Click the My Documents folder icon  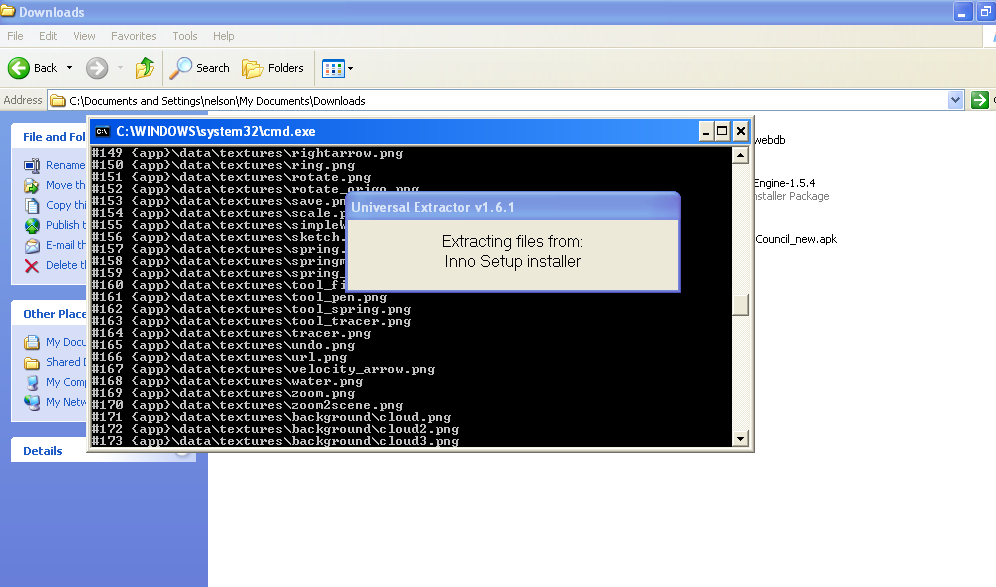(32, 342)
